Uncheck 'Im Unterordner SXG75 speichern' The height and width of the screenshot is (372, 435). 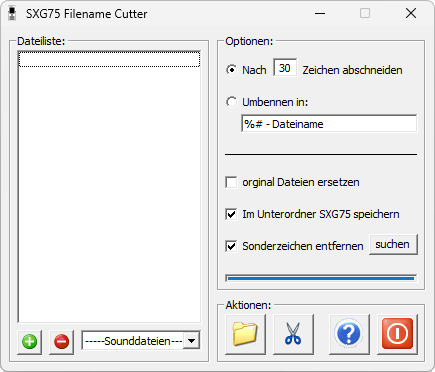coord(231,214)
